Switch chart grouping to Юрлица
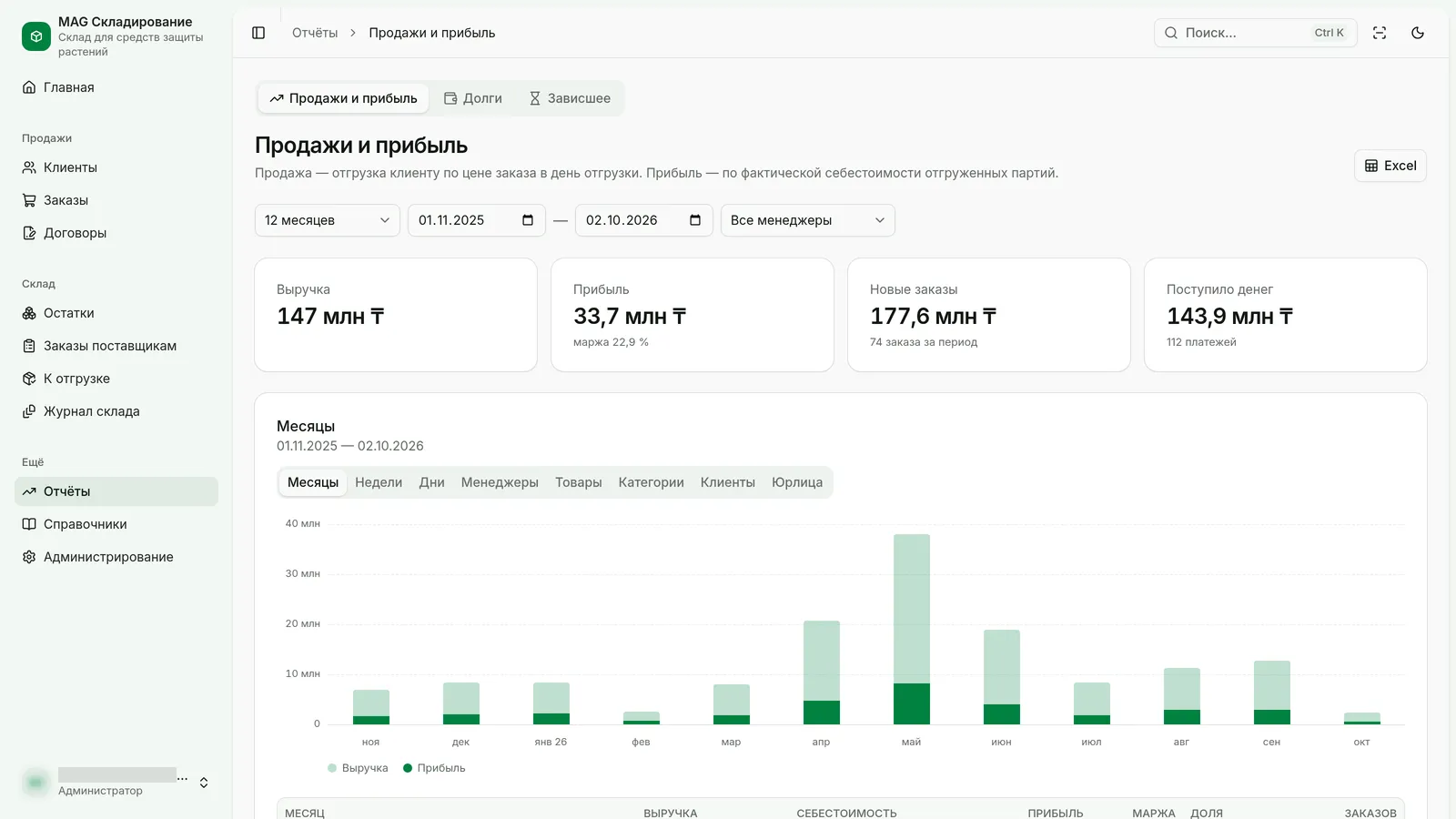Screen dimensions: 1456x819 [x=797, y=482]
